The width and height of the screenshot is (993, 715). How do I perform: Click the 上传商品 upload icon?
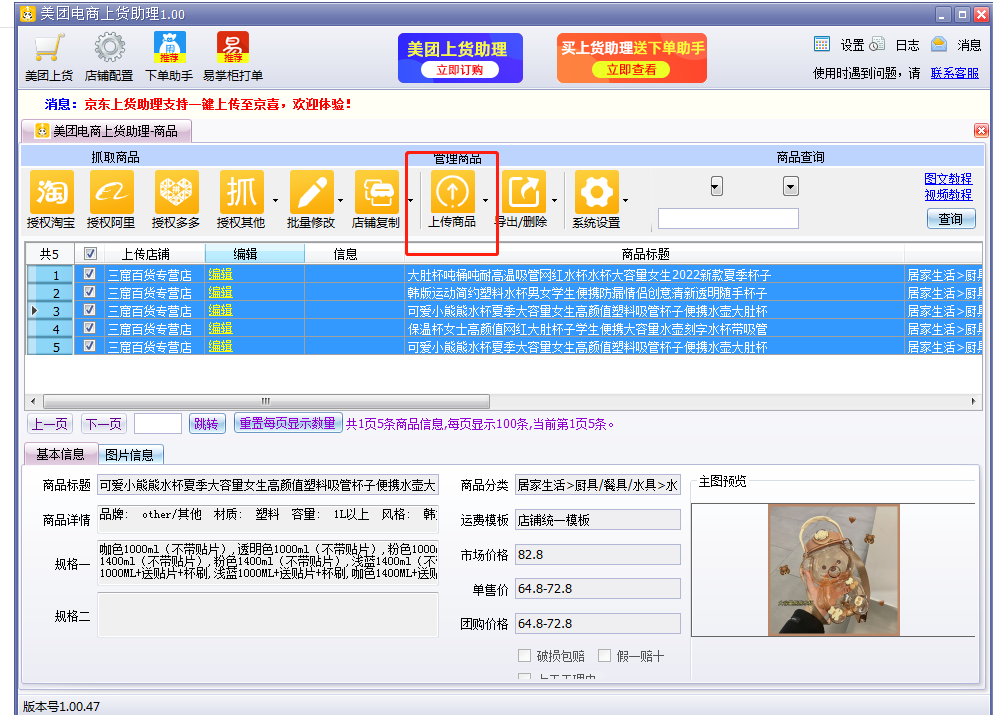[452, 192]
